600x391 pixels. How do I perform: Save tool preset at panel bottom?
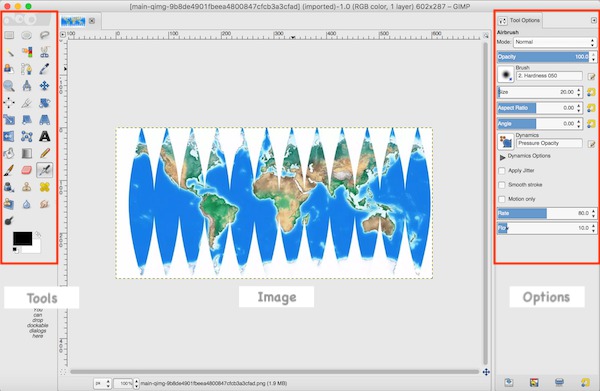[x=509, y=382]
